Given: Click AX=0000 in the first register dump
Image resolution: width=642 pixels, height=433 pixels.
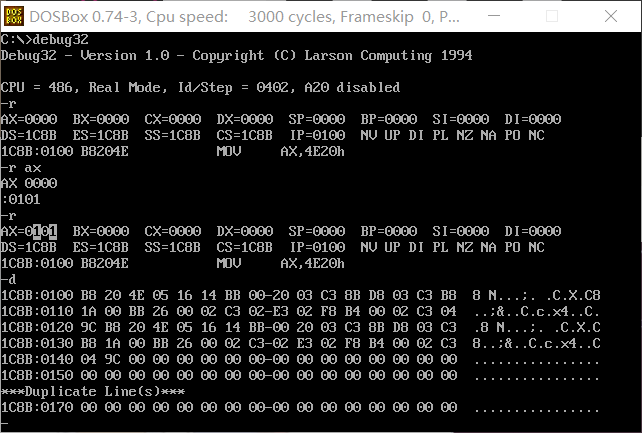Looking at the screenshot, I should [x=29, y=120].
